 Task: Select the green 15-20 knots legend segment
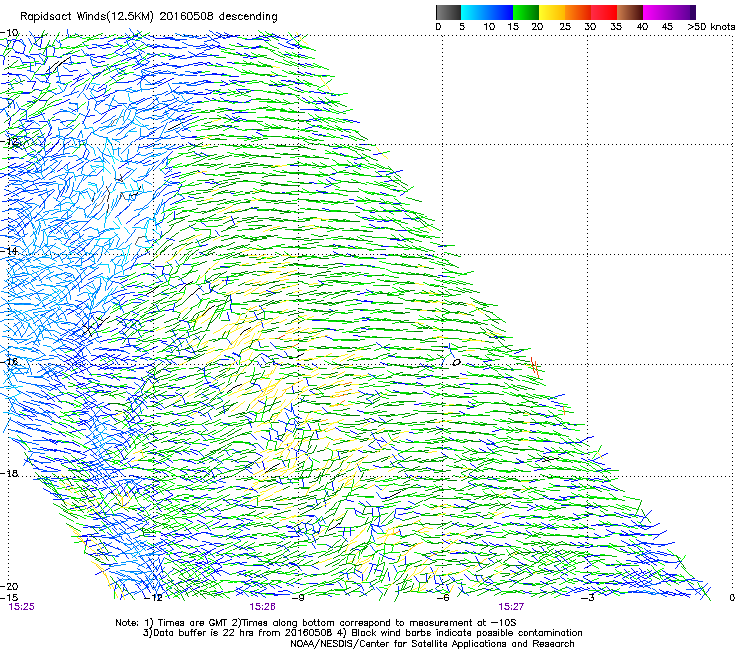tap(526, 12)
